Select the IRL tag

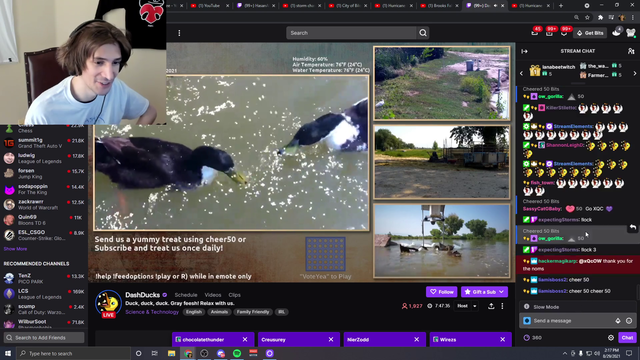click(x=281, y=312)
